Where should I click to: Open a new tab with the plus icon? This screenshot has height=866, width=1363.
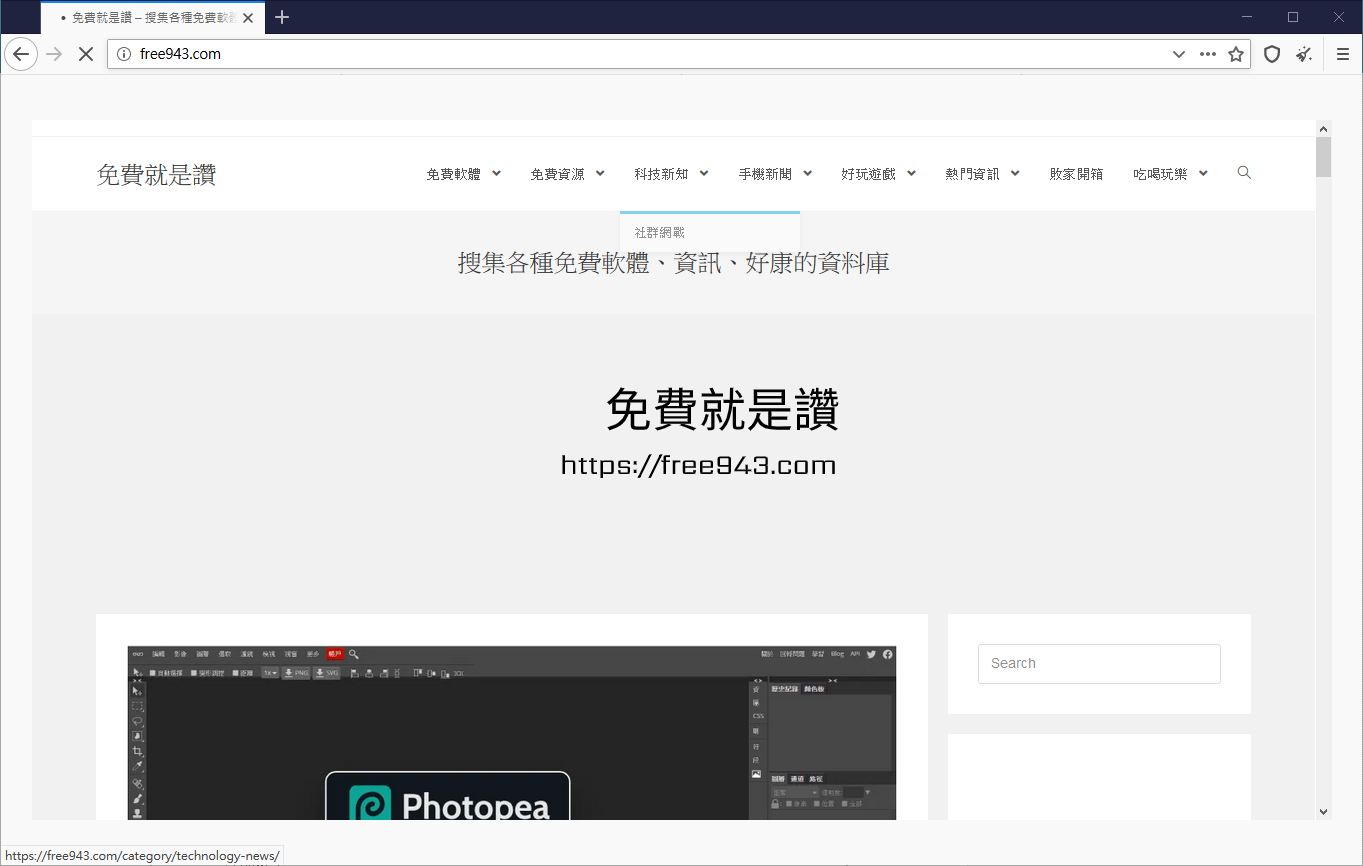point(281,17)
